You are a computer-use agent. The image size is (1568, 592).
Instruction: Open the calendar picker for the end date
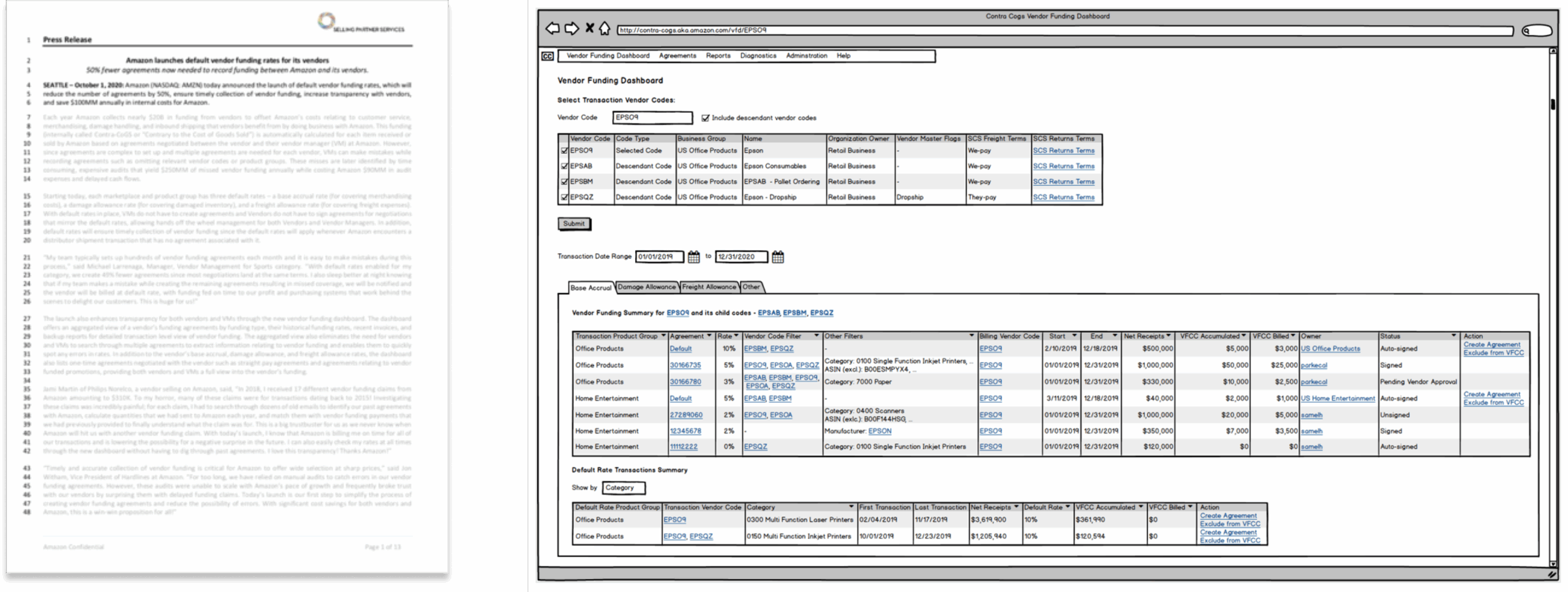point(777,257)
